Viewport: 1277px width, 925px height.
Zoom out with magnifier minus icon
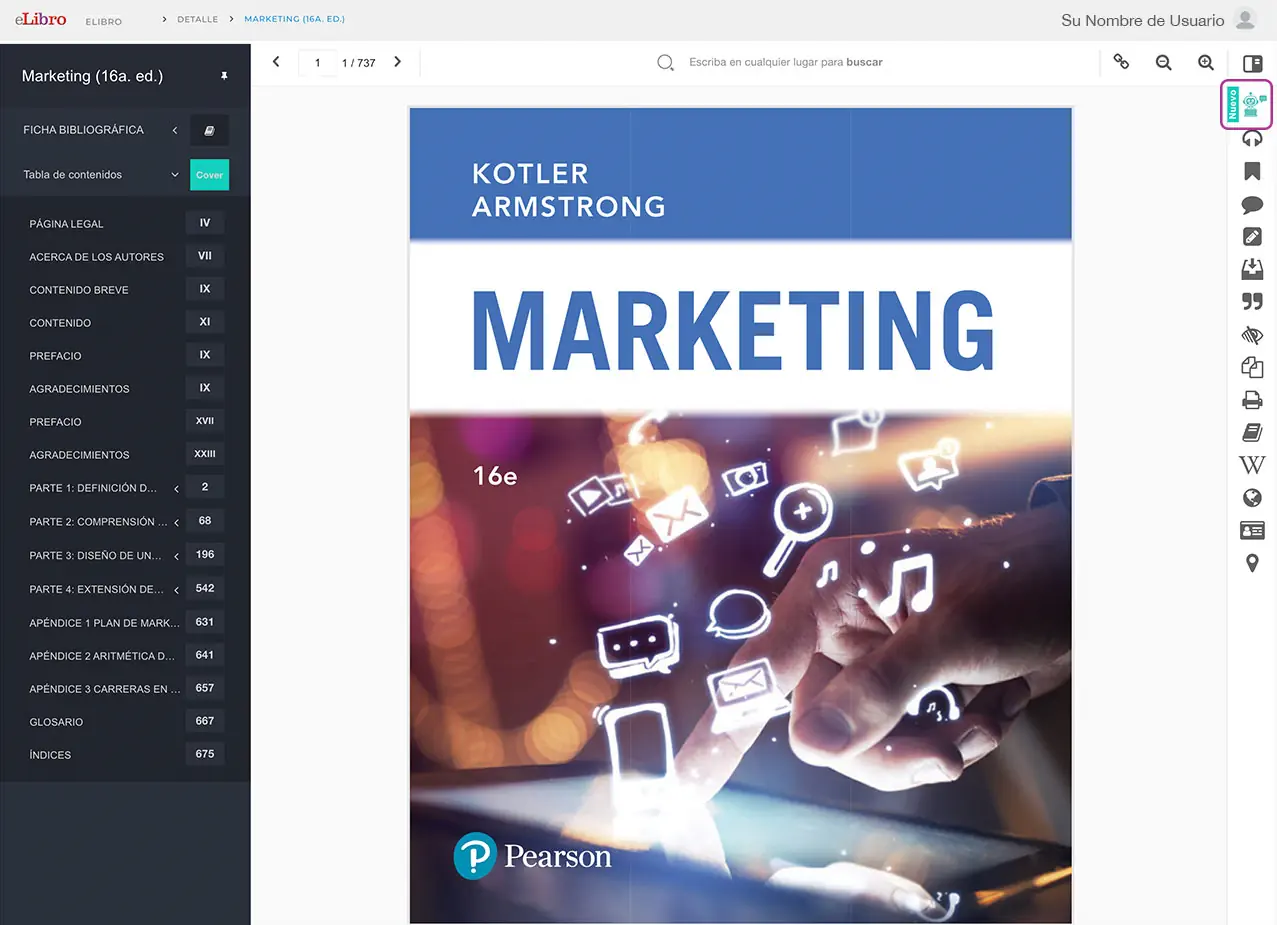coord(1163,62)
